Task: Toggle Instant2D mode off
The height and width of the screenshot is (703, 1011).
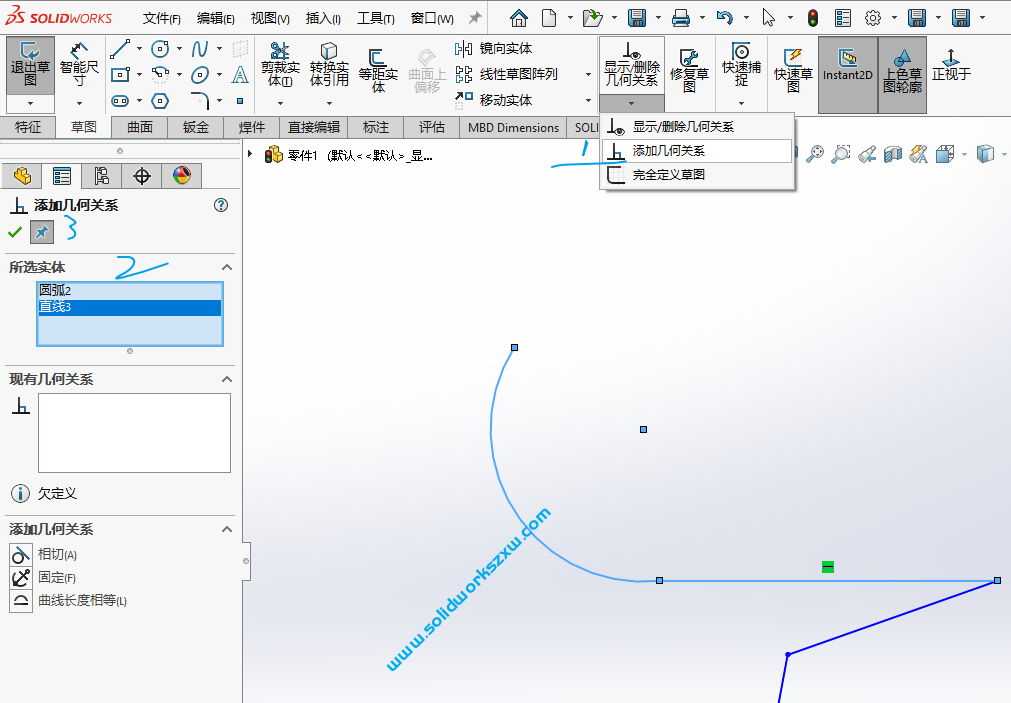Action: coord(847,65)
